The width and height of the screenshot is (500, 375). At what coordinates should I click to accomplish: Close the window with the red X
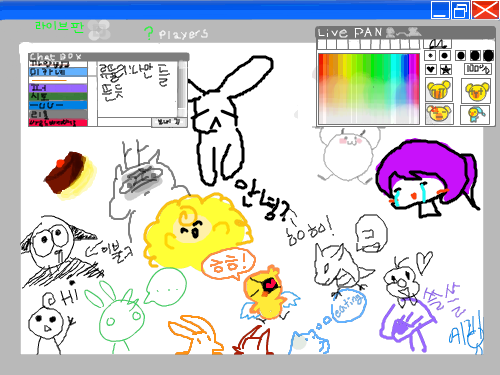(485, 10)
